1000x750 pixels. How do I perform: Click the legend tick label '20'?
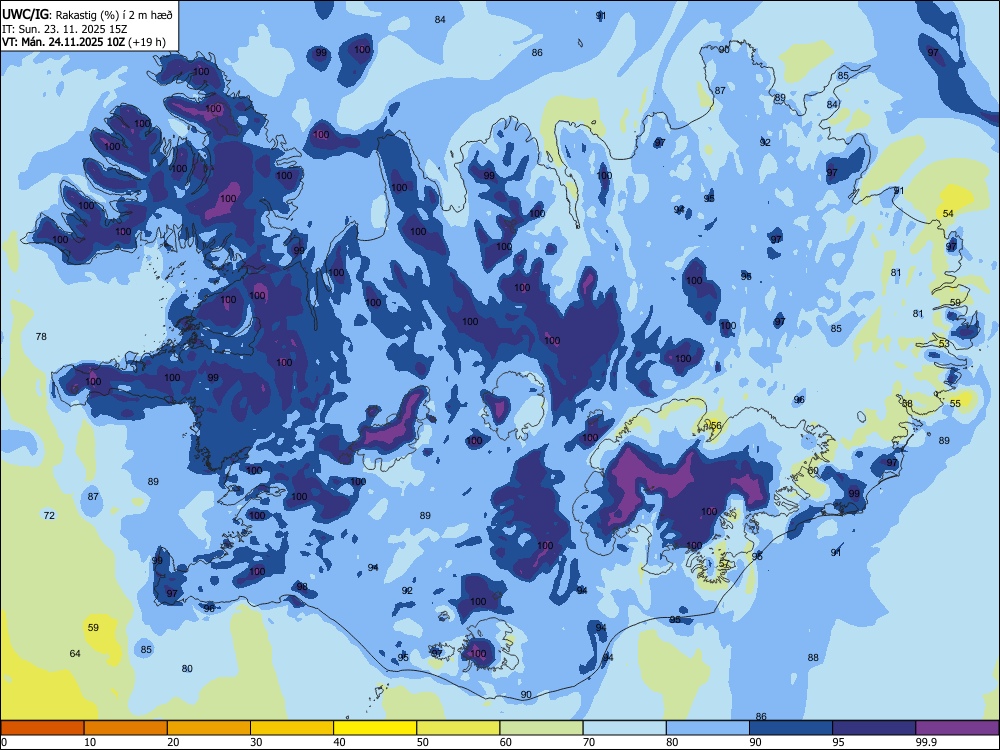[x=173, y=742]
